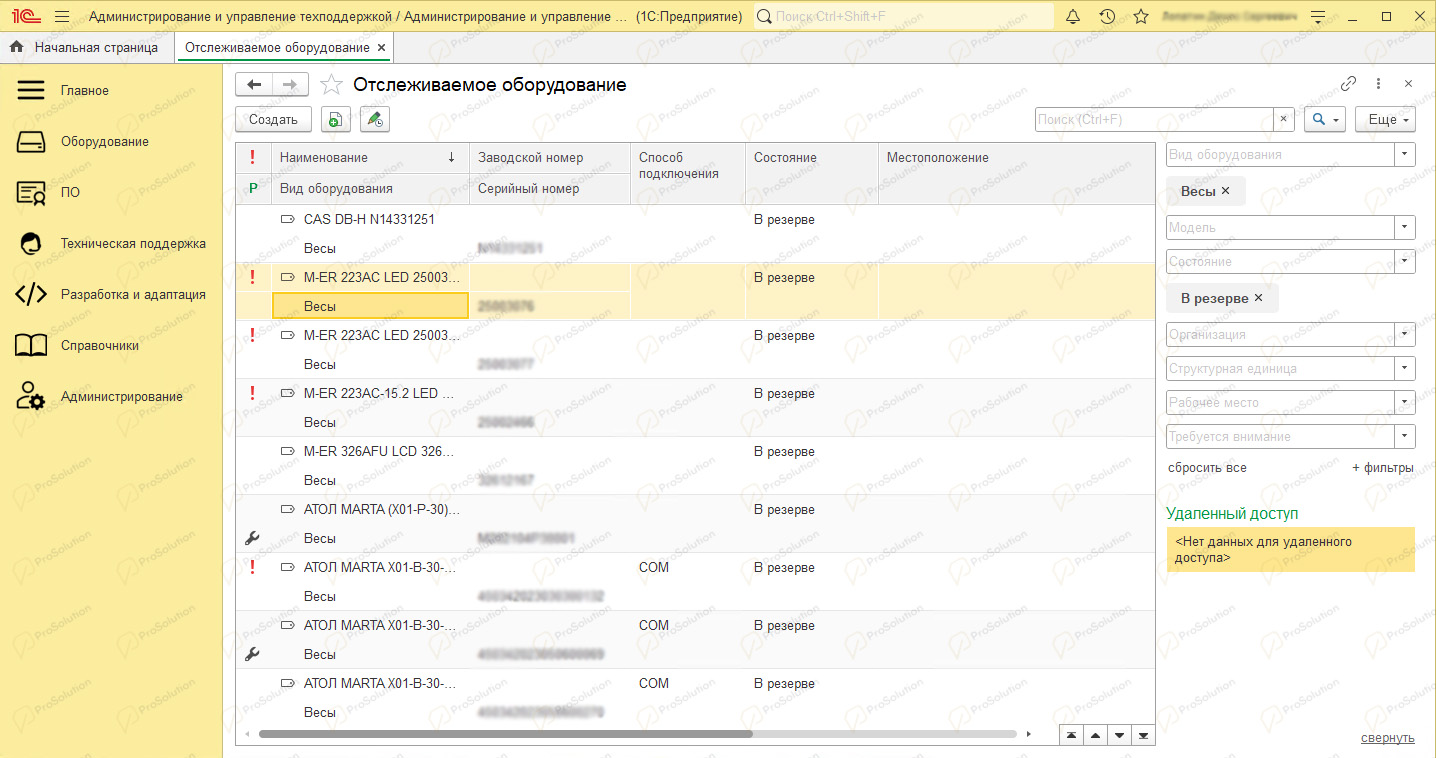The image size is (1436, 758).
Task: Add form to favorites star beside title
Action: 331,85
